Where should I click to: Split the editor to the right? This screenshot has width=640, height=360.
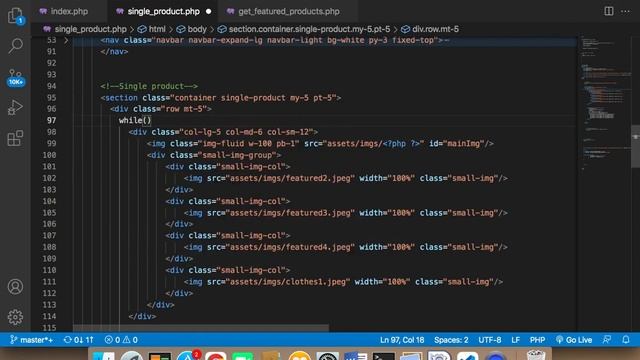(x=609, y=11)
